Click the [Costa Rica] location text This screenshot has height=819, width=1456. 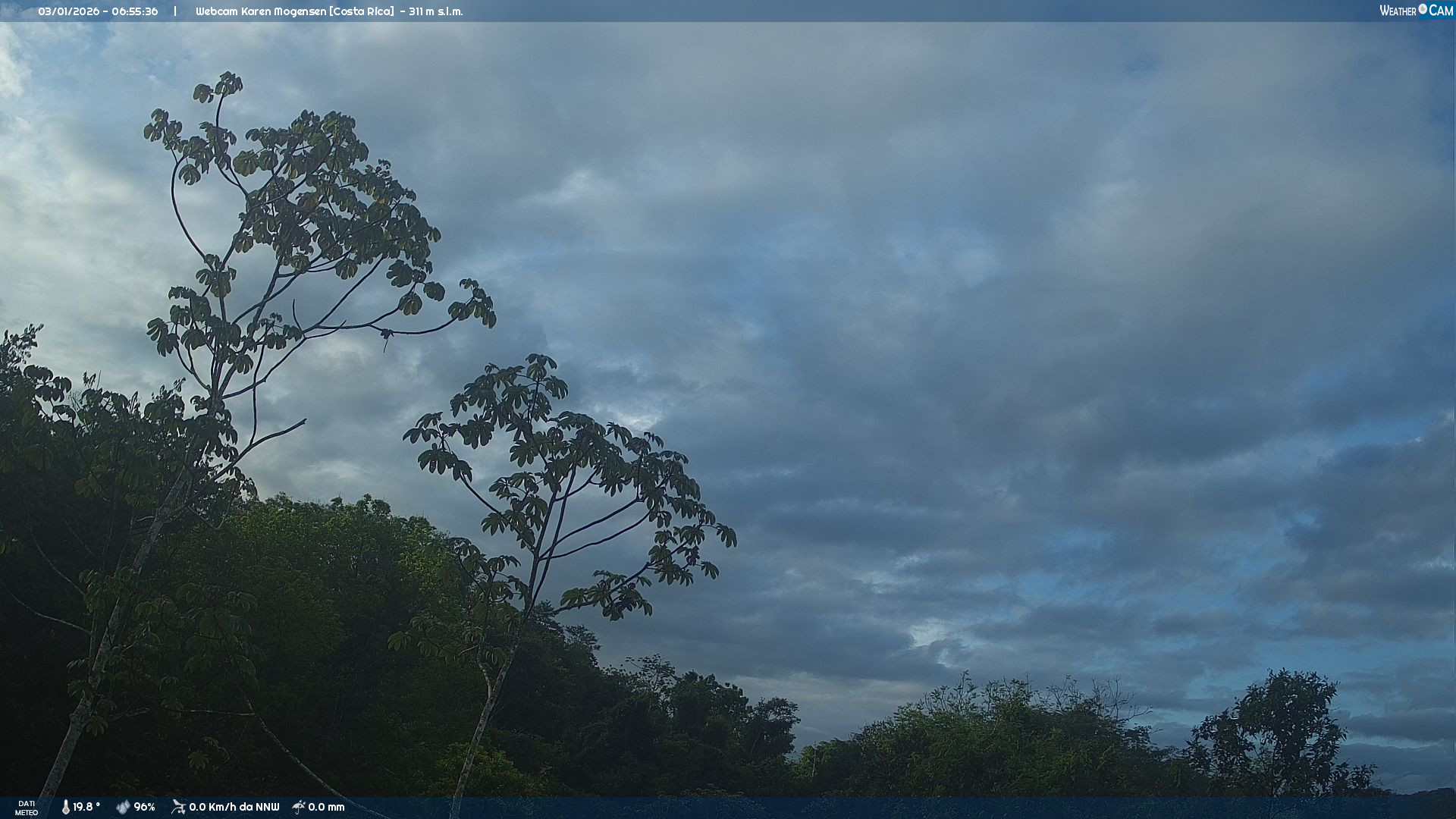pyautogui.click(x=361, y=11)
